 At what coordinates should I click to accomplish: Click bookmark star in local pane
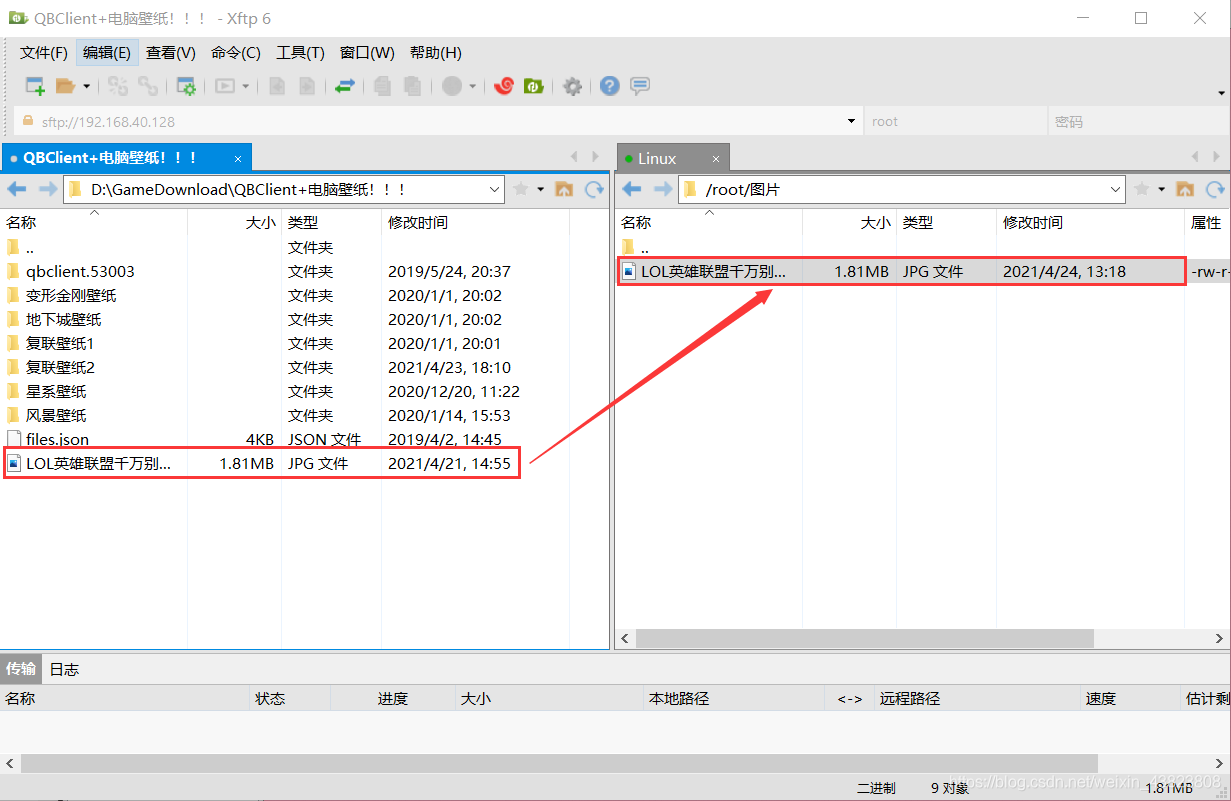click(520, 189)
